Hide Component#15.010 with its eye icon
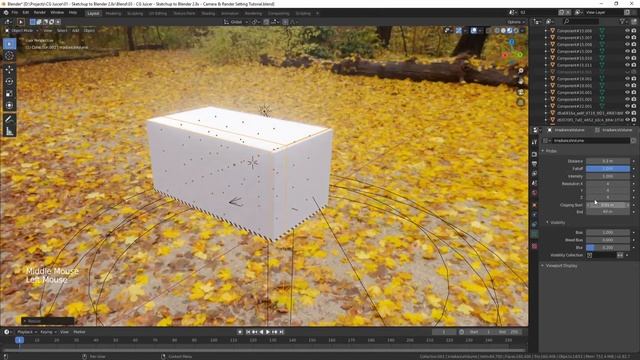Image resolution: width=640 pixels, height=360 pixels. [x=627, y=58]
